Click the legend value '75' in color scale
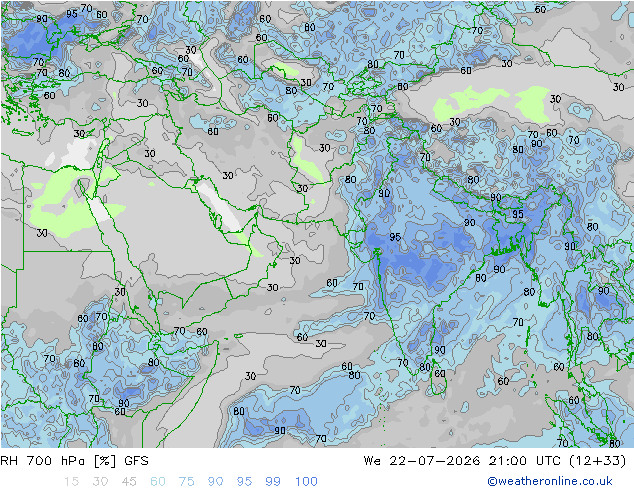Image resolution: width=634 pixels, height=490 pixels. click(x=186, y=481)
